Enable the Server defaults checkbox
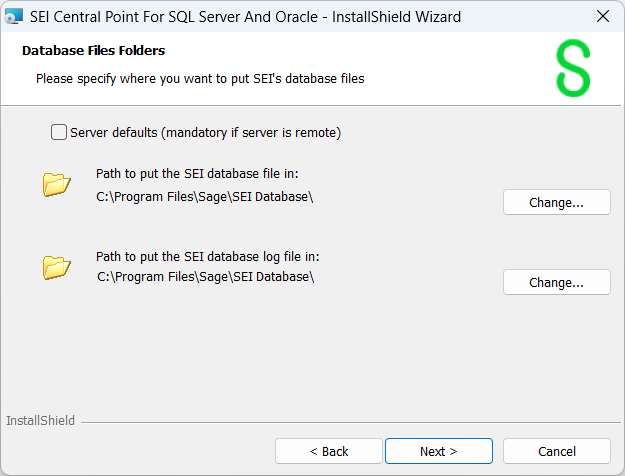This screenshot has height=476, width=625. click(59, 132)
